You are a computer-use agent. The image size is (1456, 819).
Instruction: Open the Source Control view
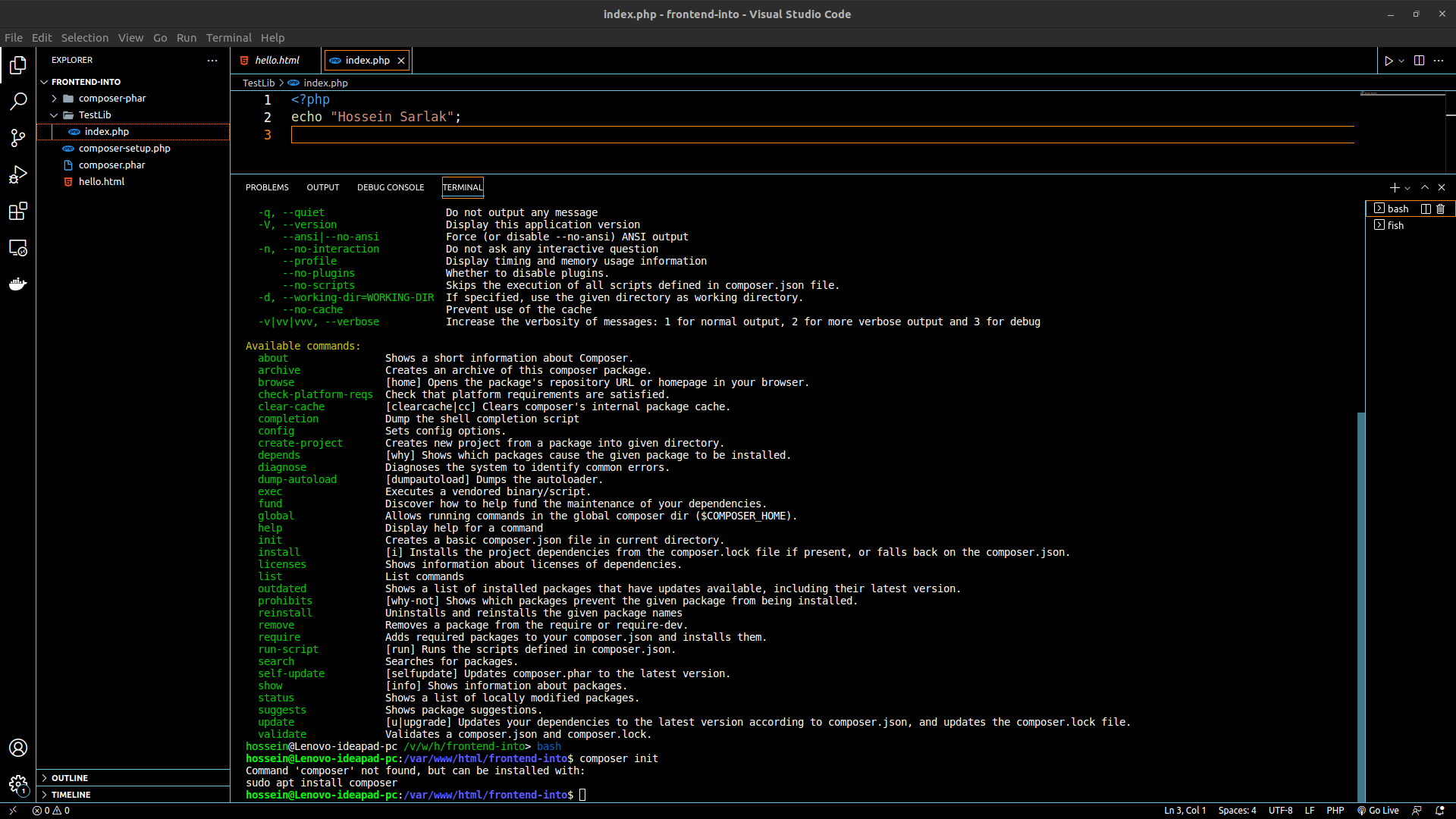click(18, 138)
